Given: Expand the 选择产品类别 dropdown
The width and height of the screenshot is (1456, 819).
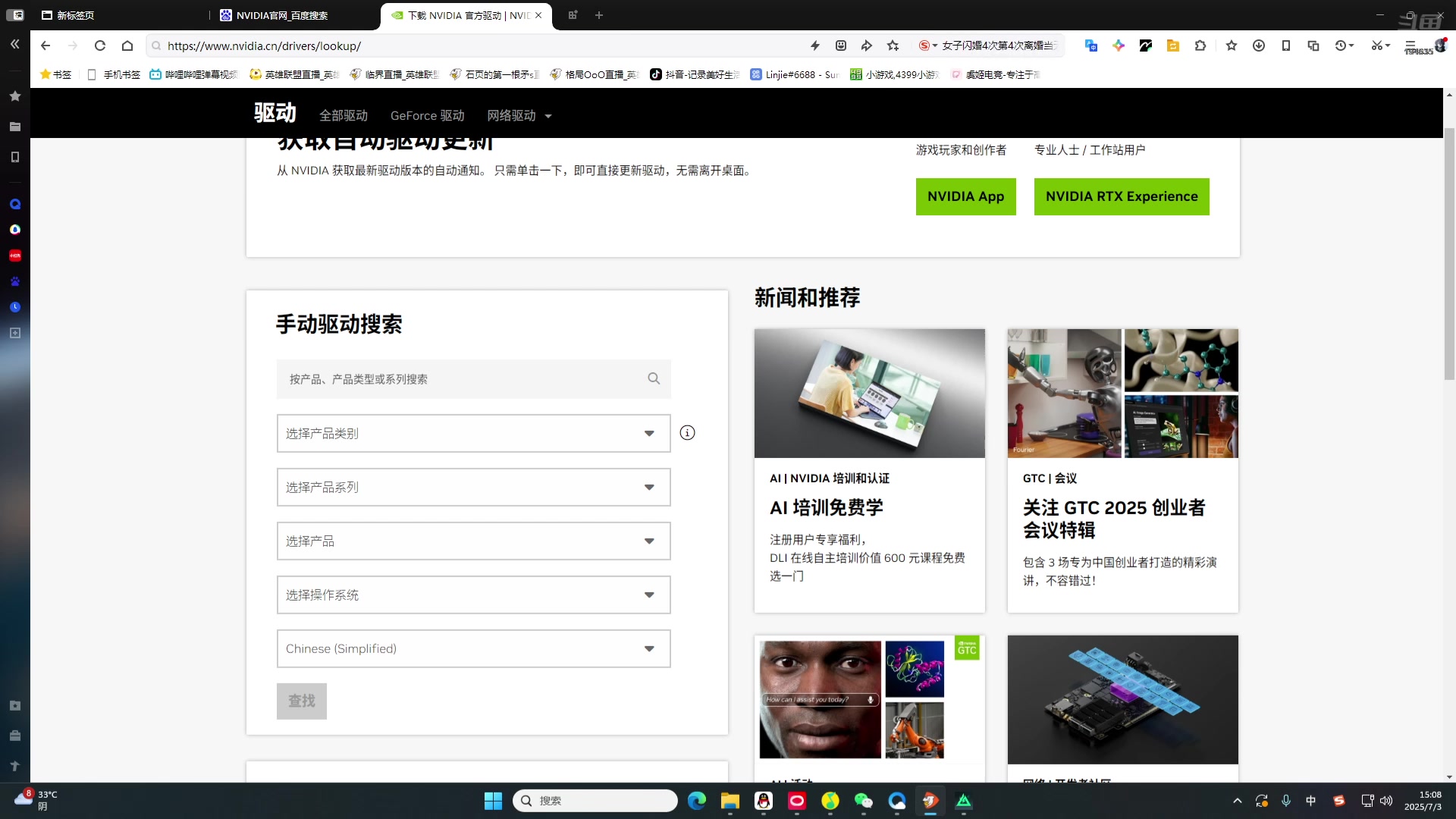Looking at the screenshot, I should [x=473, y=433].
